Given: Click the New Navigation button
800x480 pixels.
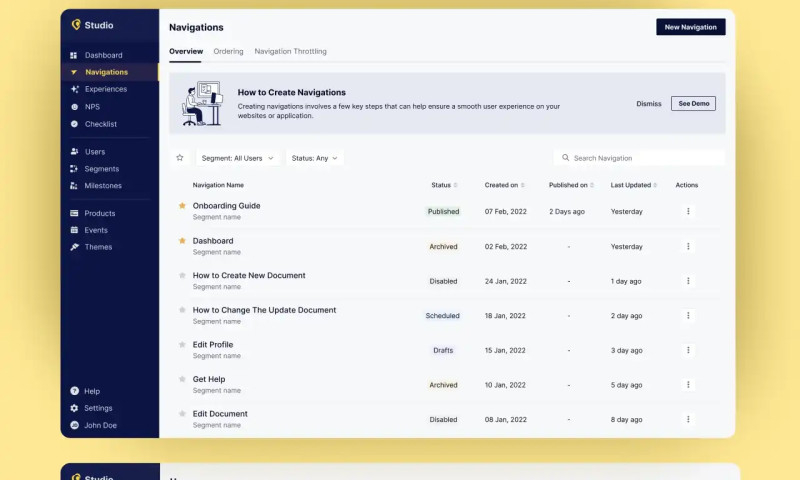Looking at the screenshot, I should click(x=690, y=27).
